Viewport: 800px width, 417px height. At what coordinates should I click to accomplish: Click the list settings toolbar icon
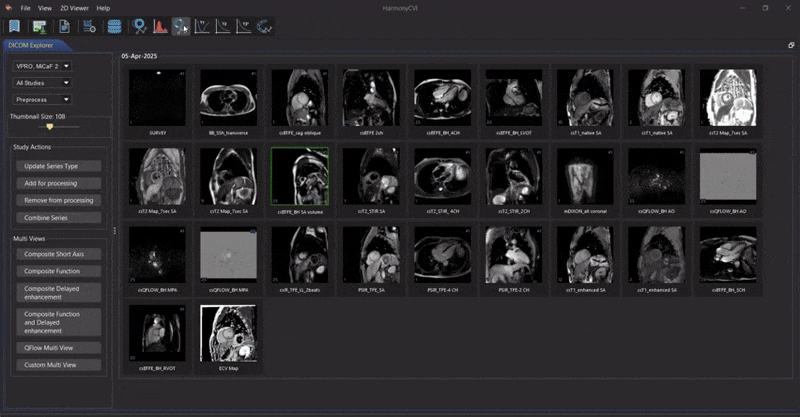click(89, 27)
